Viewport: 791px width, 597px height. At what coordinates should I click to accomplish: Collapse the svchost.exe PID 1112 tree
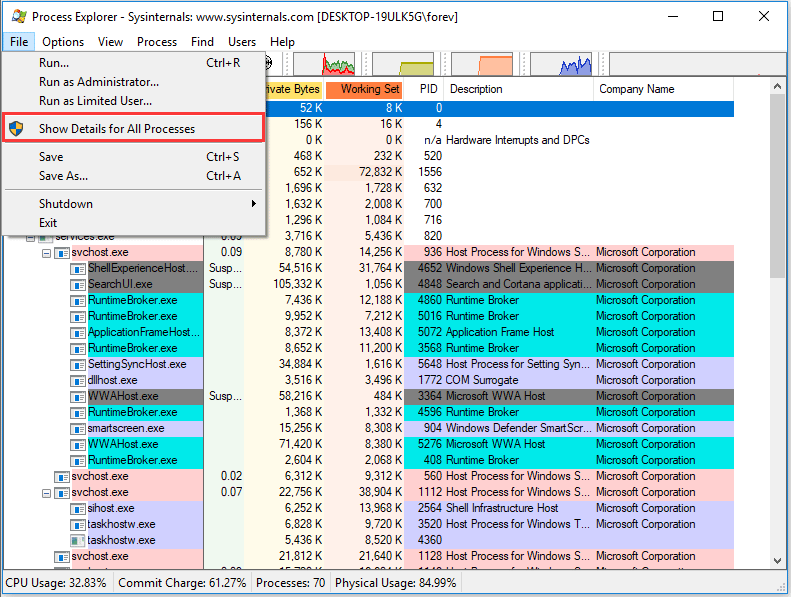(46, 493)
